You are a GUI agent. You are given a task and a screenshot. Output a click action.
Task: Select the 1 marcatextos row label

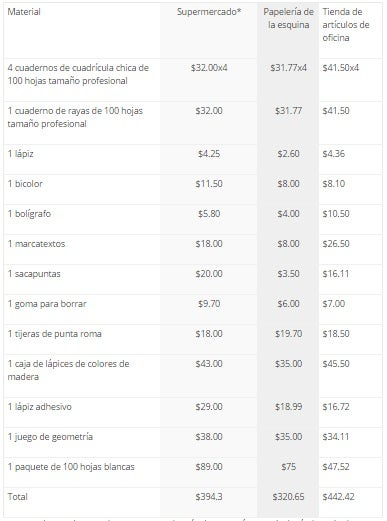pyautogui.click(x=36, y=244)
